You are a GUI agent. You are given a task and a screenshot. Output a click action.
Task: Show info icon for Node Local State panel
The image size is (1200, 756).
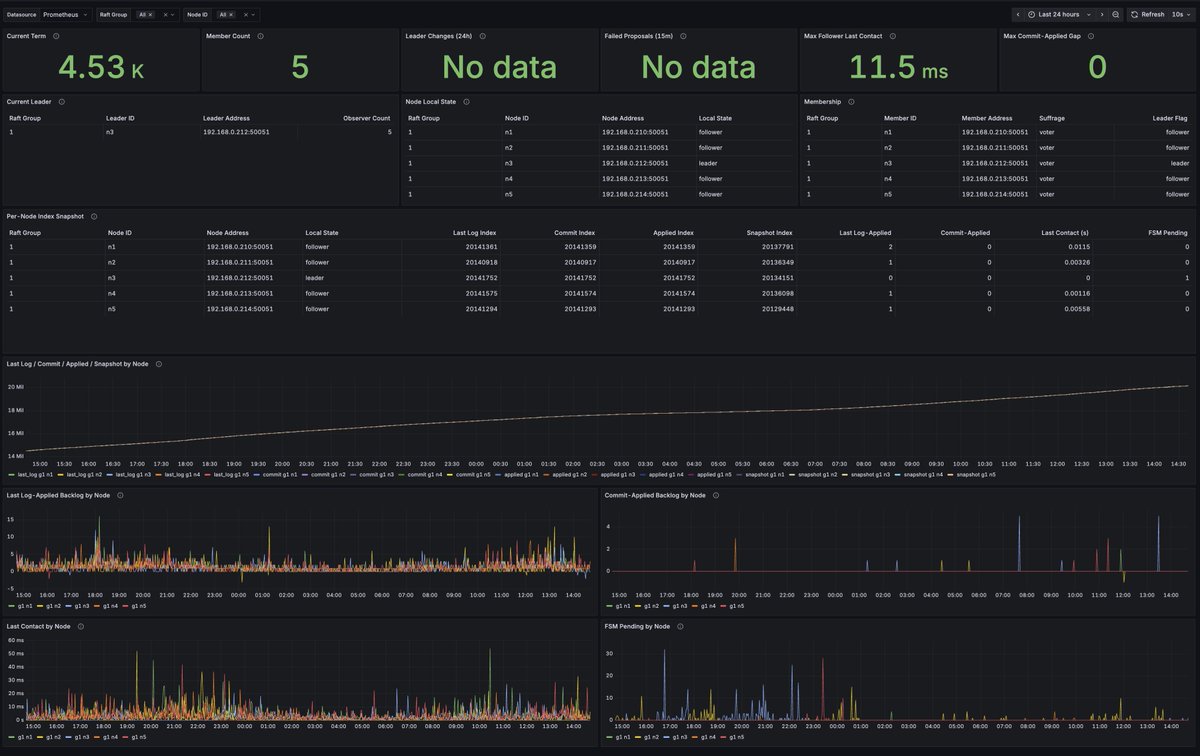(466, 101)
